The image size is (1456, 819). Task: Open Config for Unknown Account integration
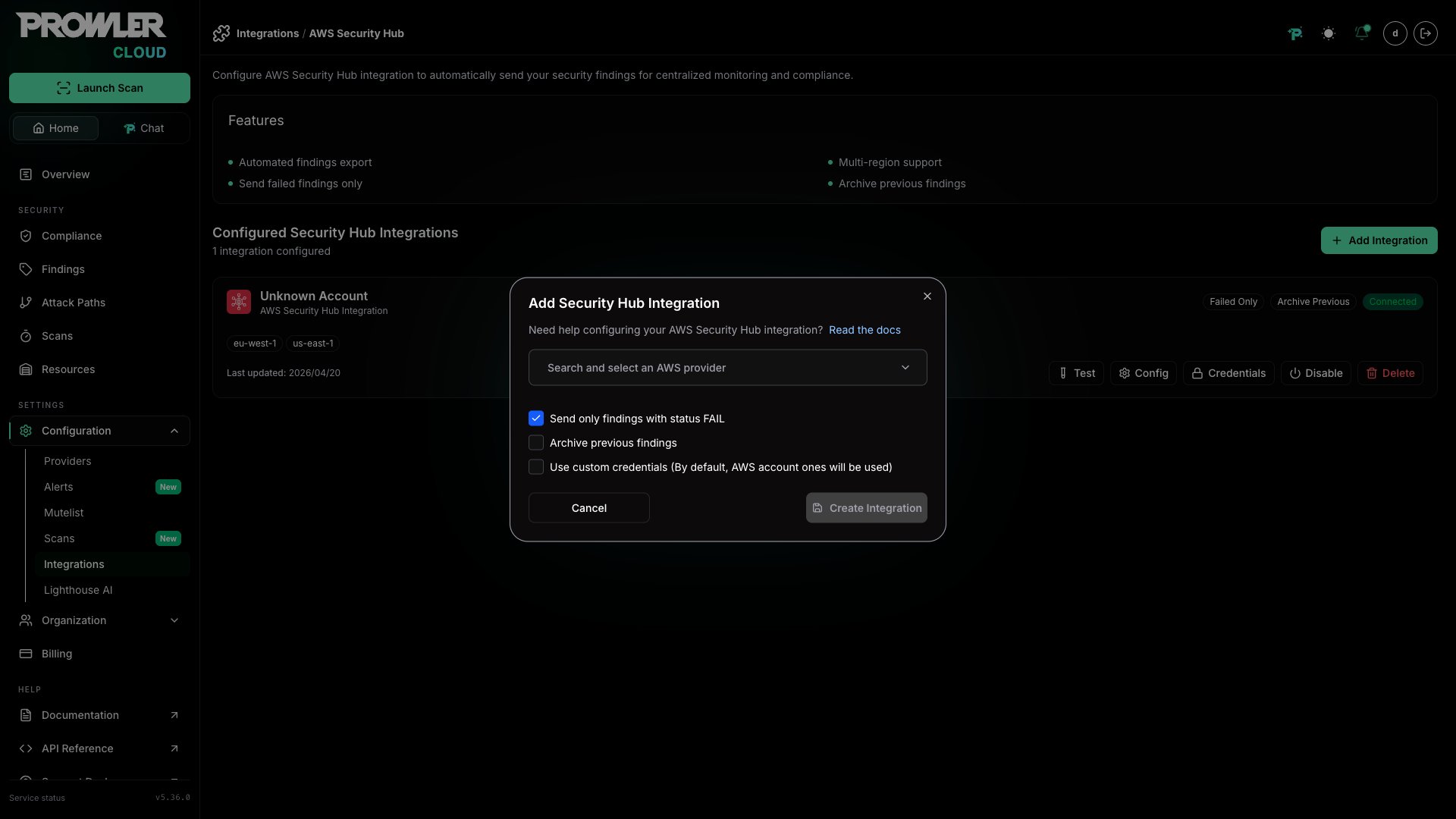[1144, 373]
